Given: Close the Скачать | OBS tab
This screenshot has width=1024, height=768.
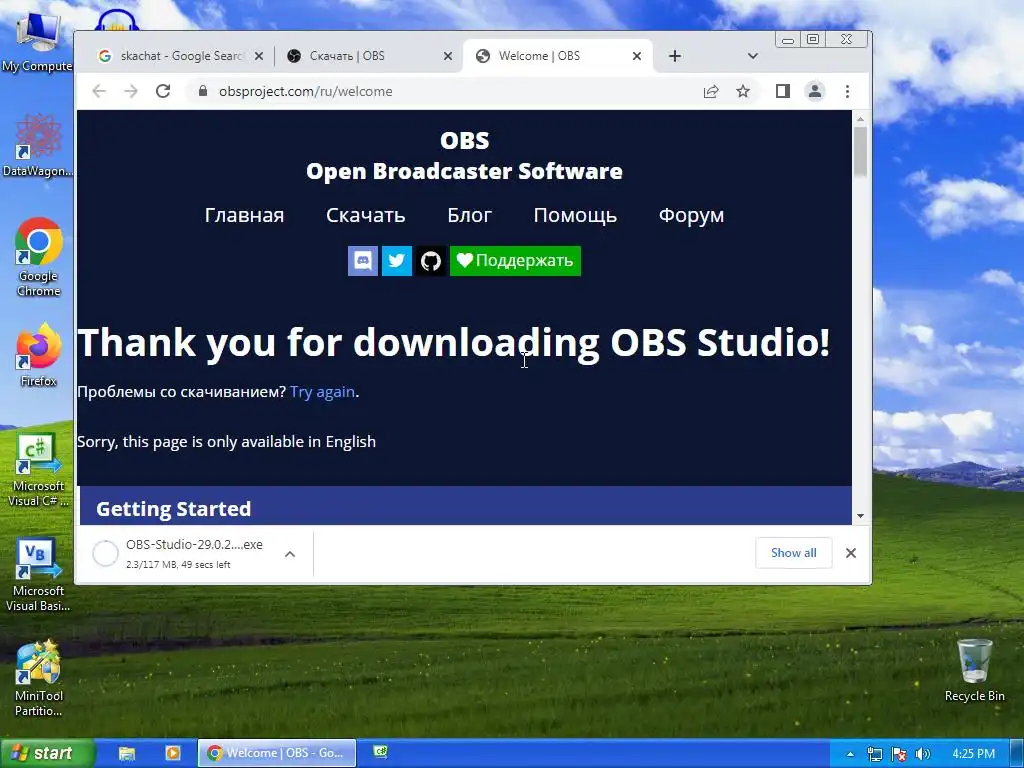Looking at the screenshot, I should point(448,56).
